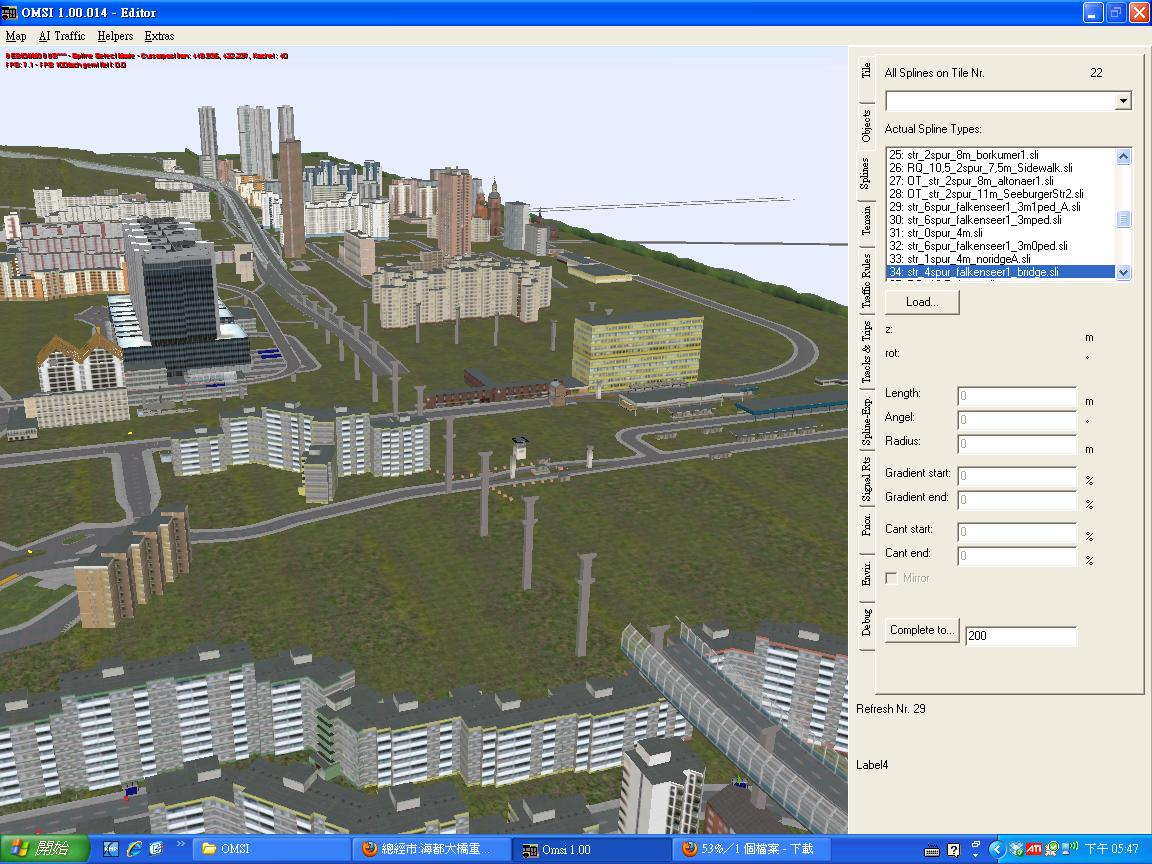This screenshot has height=864, width=1152.
Task: Switch to Firefox download taskbar window
Action: pos(749,849)
